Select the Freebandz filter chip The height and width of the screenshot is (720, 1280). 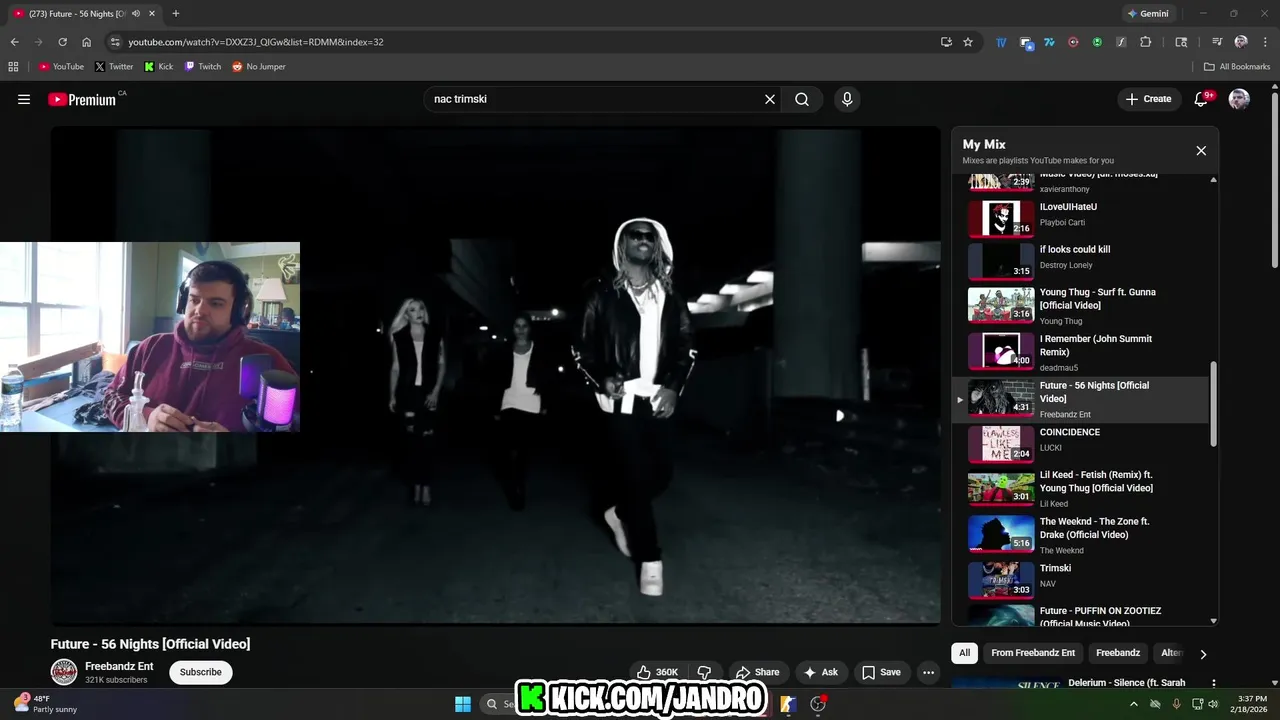pyautogui.click(x=1118, y=653)
